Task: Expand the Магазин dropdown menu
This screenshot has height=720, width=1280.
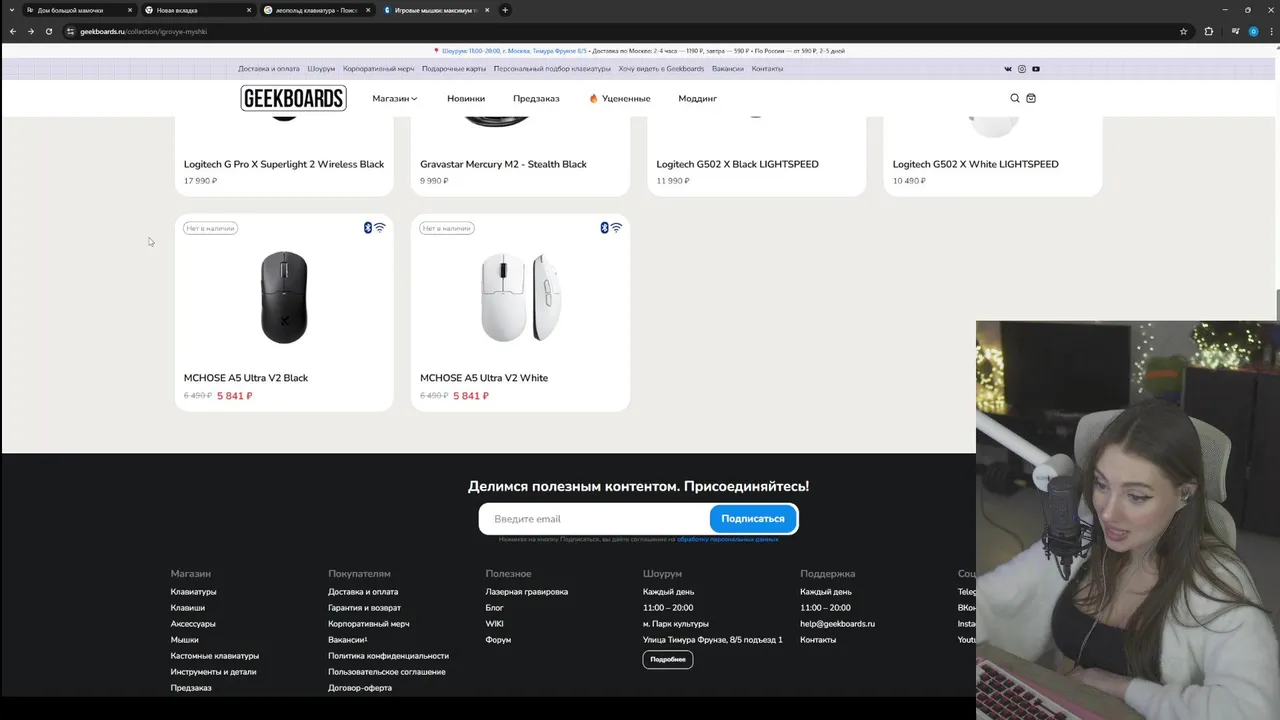Action: (394, 99)
